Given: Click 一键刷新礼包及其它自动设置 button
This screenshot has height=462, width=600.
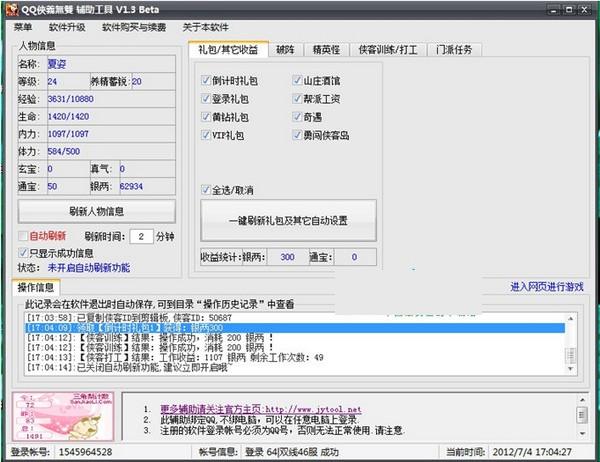Looking at the screenshot, I should (x=288, y=221).
